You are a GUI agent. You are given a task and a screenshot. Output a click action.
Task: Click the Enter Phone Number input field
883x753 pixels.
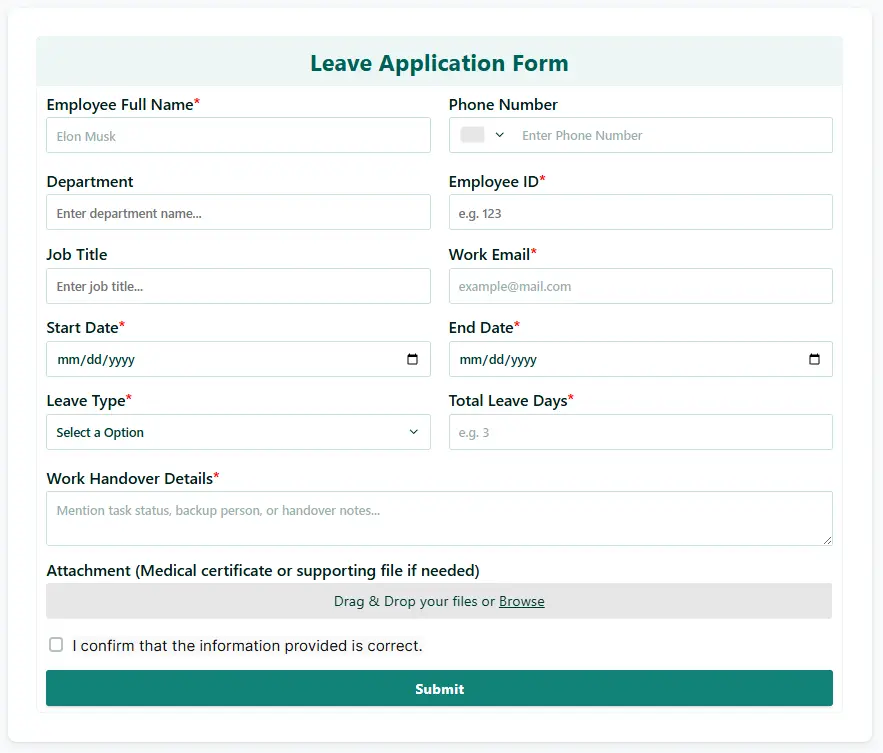(x=670, y=135)
